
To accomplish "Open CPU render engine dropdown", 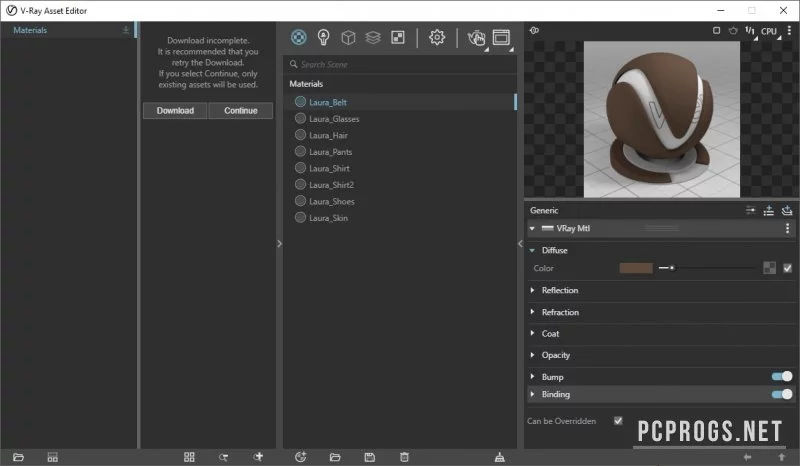I will 770,32.
